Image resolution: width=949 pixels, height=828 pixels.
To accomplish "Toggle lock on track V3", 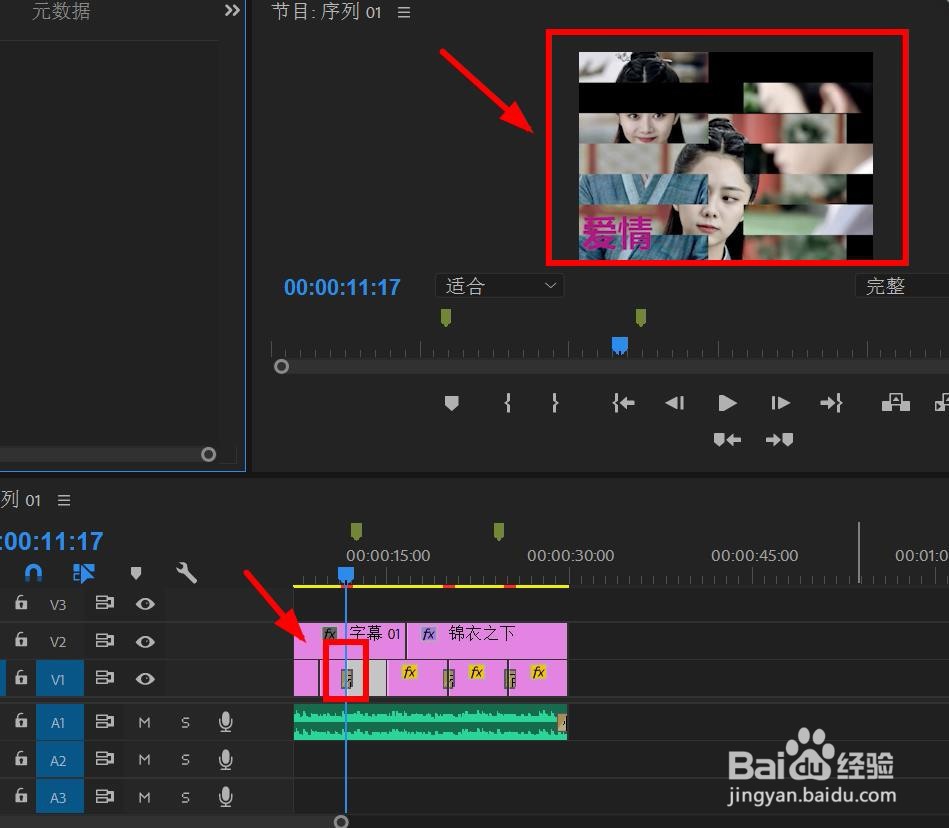I will coord(21,602).
